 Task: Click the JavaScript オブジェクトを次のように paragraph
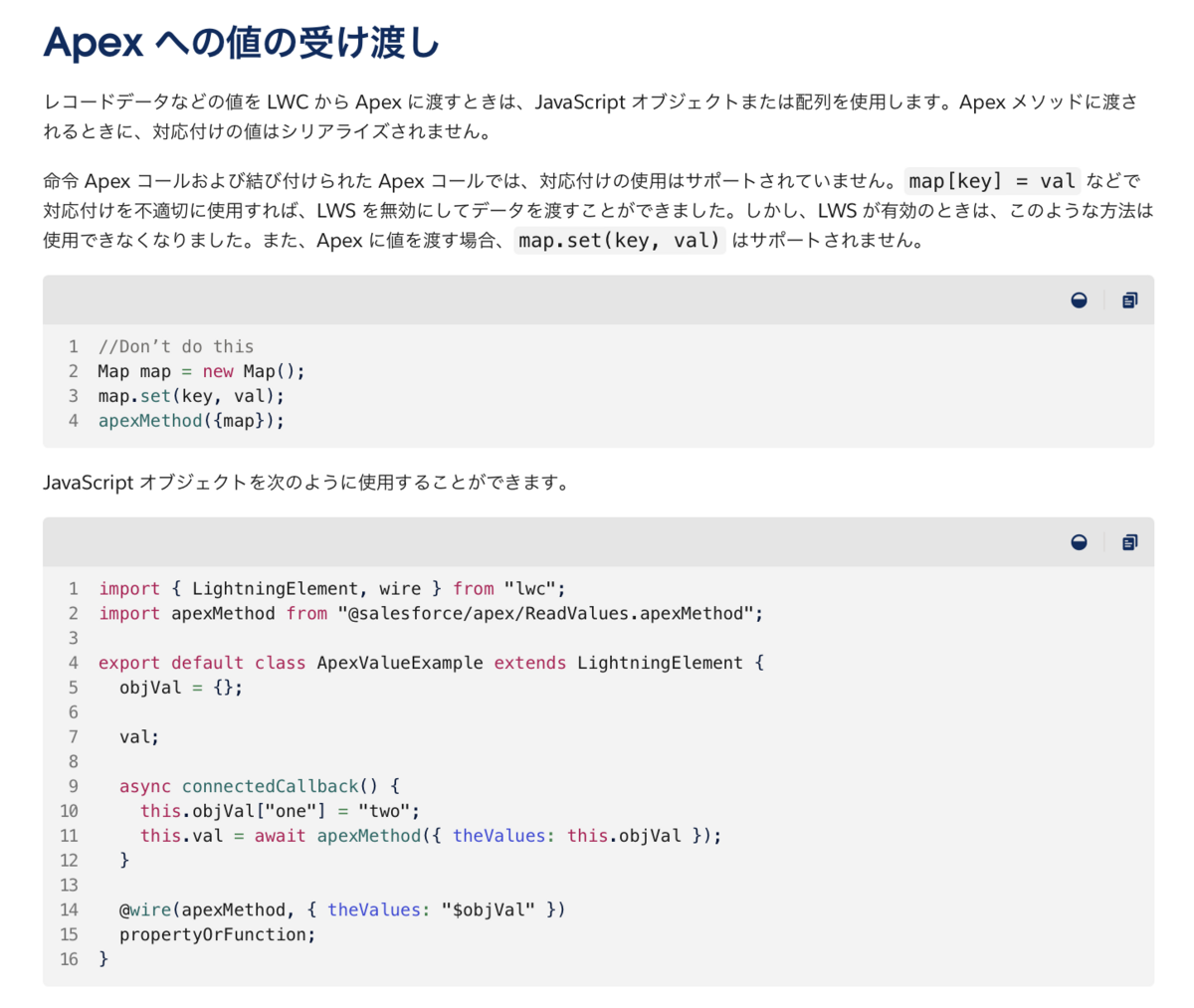coord(306,483)
